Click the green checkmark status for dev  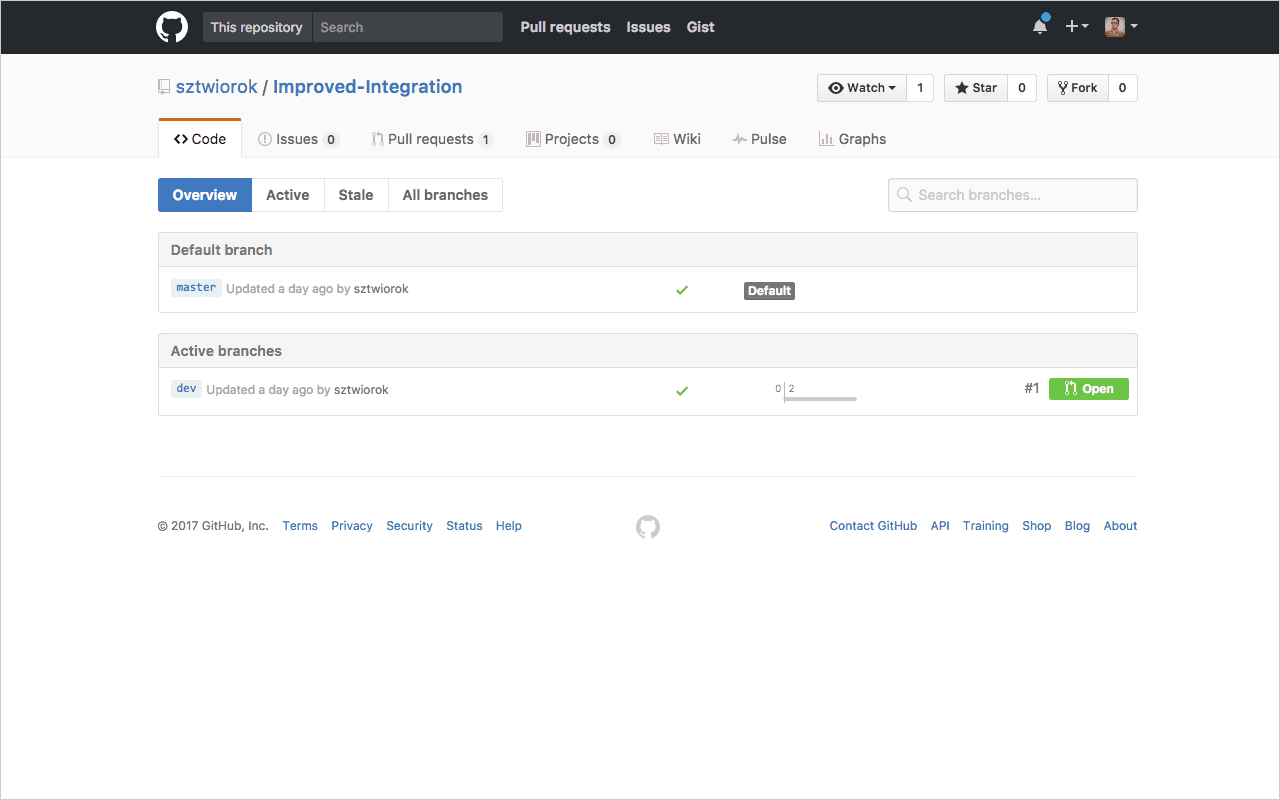(682, 391)
